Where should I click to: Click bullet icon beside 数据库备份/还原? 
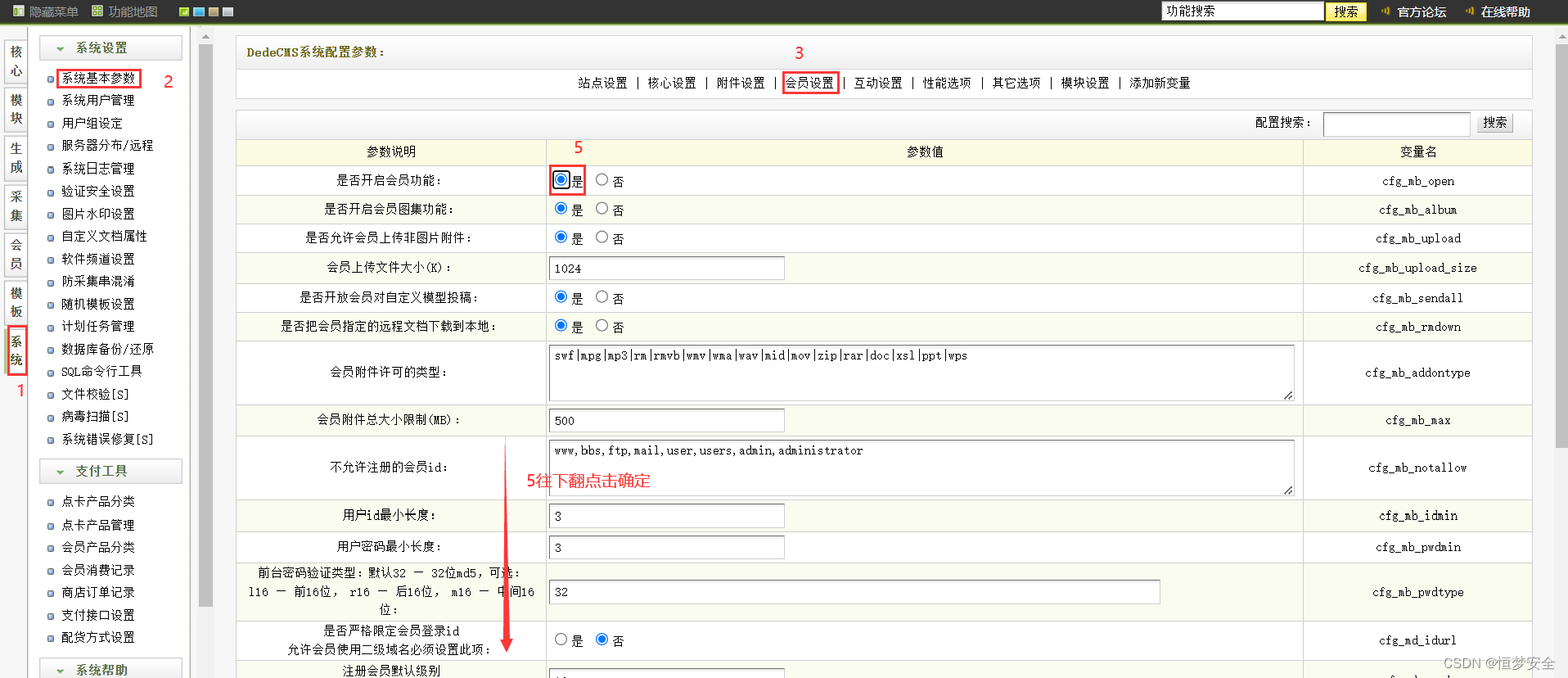(51, 350)
